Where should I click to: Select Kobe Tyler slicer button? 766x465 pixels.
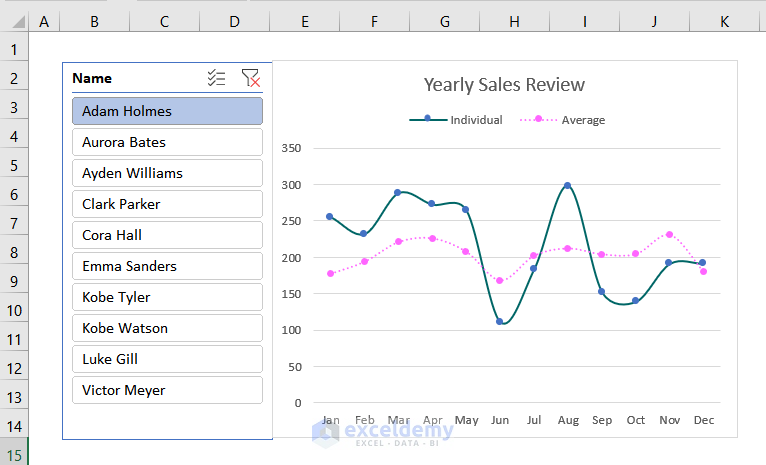pyautogui.click(x=167, y=297)
